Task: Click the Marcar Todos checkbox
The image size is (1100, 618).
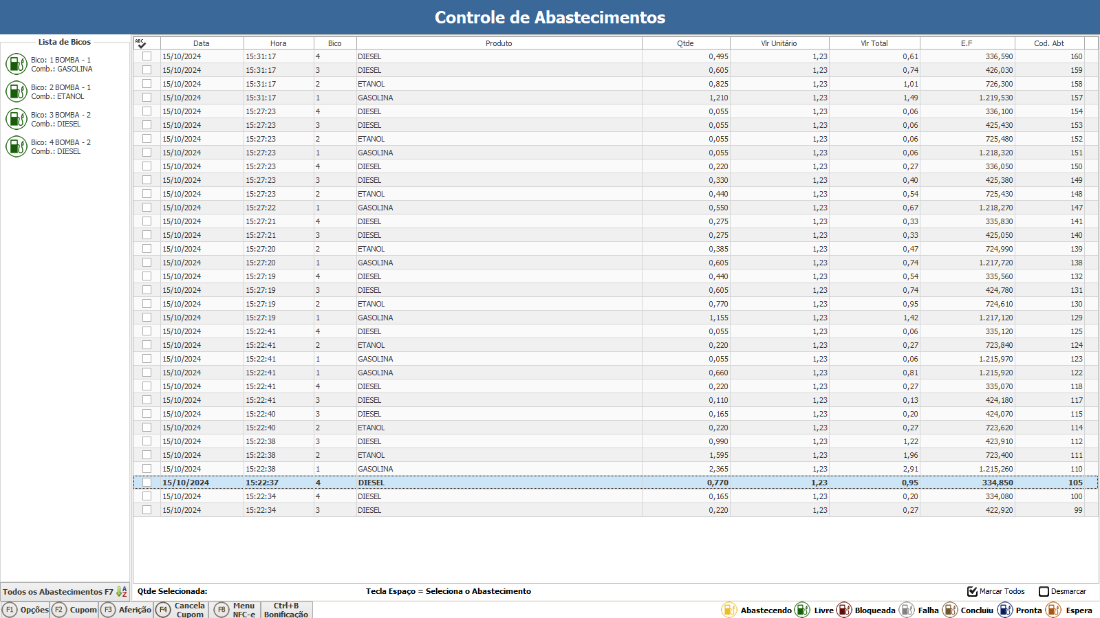Action: click(972, 591)
